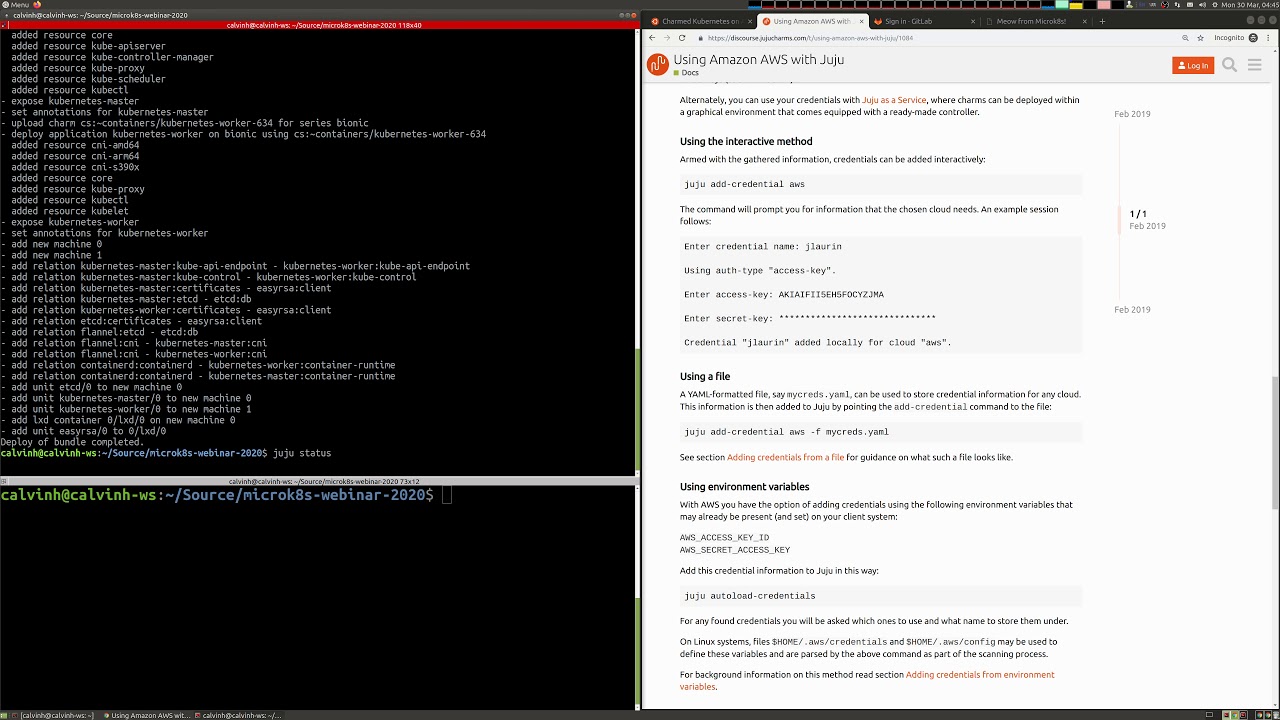Select the Using Amazon AWS with Juju tab
This screenshot has width=1280, height=720.
pos(811,21)
